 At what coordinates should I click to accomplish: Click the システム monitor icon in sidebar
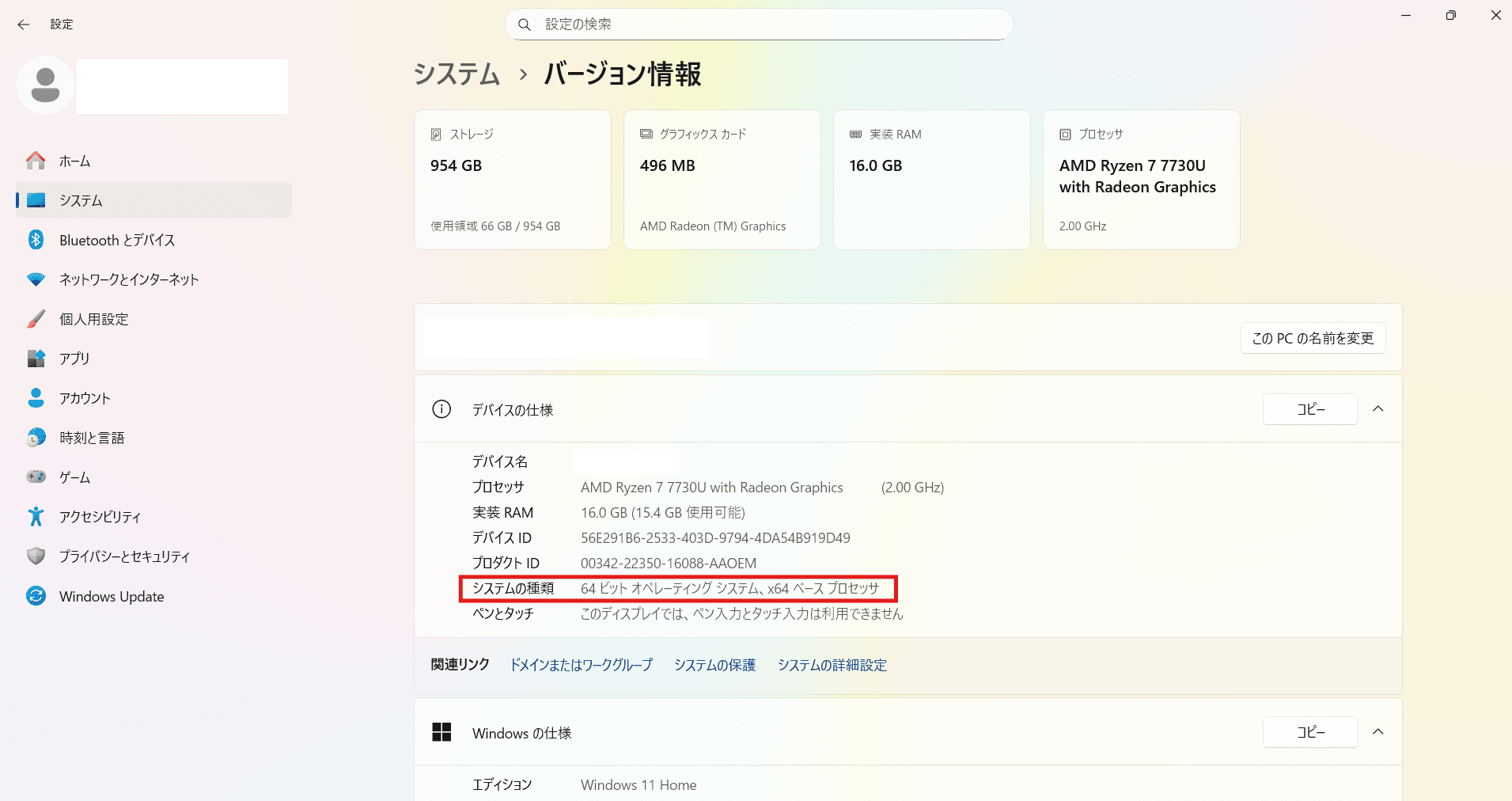pos(36,200)
